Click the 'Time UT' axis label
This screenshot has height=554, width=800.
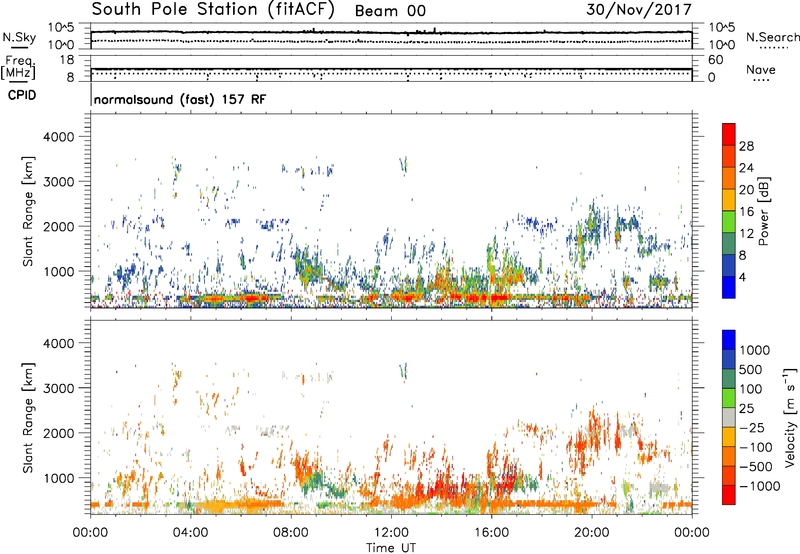pos(391,548)
